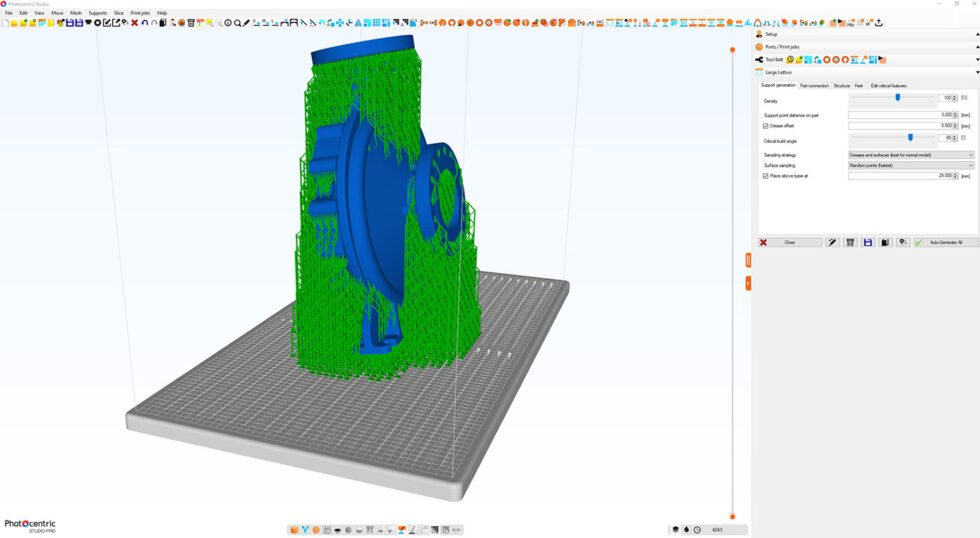Viewport: 980px width, 538px height.
Task: Click the magnifier zoom icon in toolbar
Action: (238, 23)
